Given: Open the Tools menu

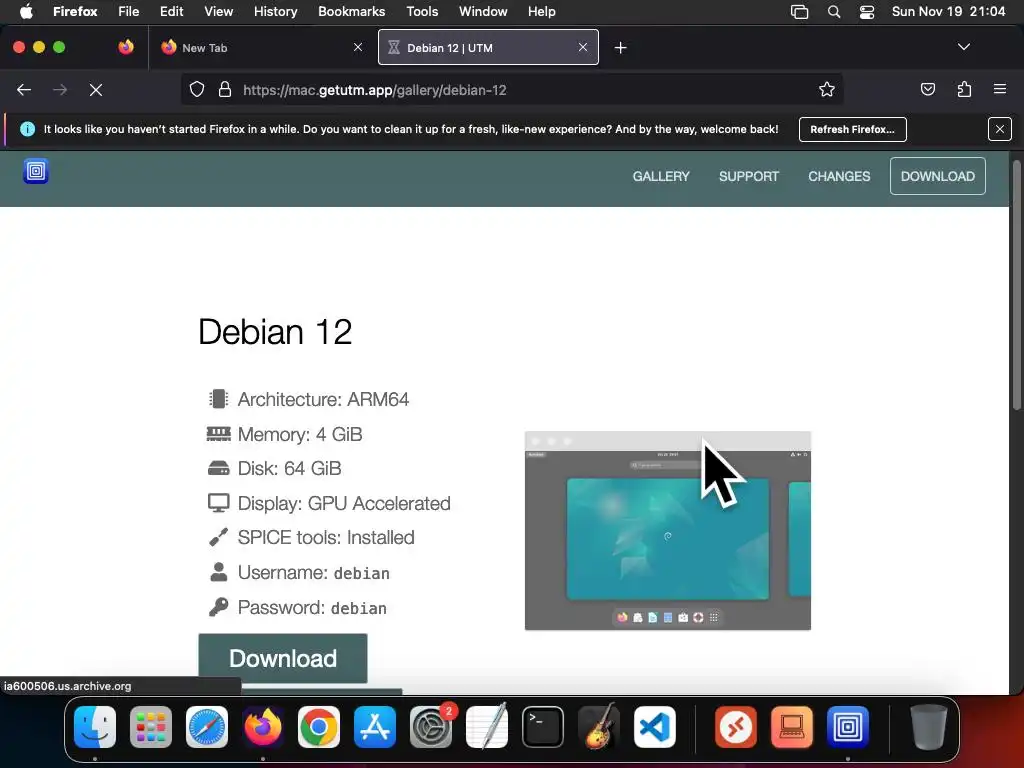Looking at the screenshot, I should point(422,11).
